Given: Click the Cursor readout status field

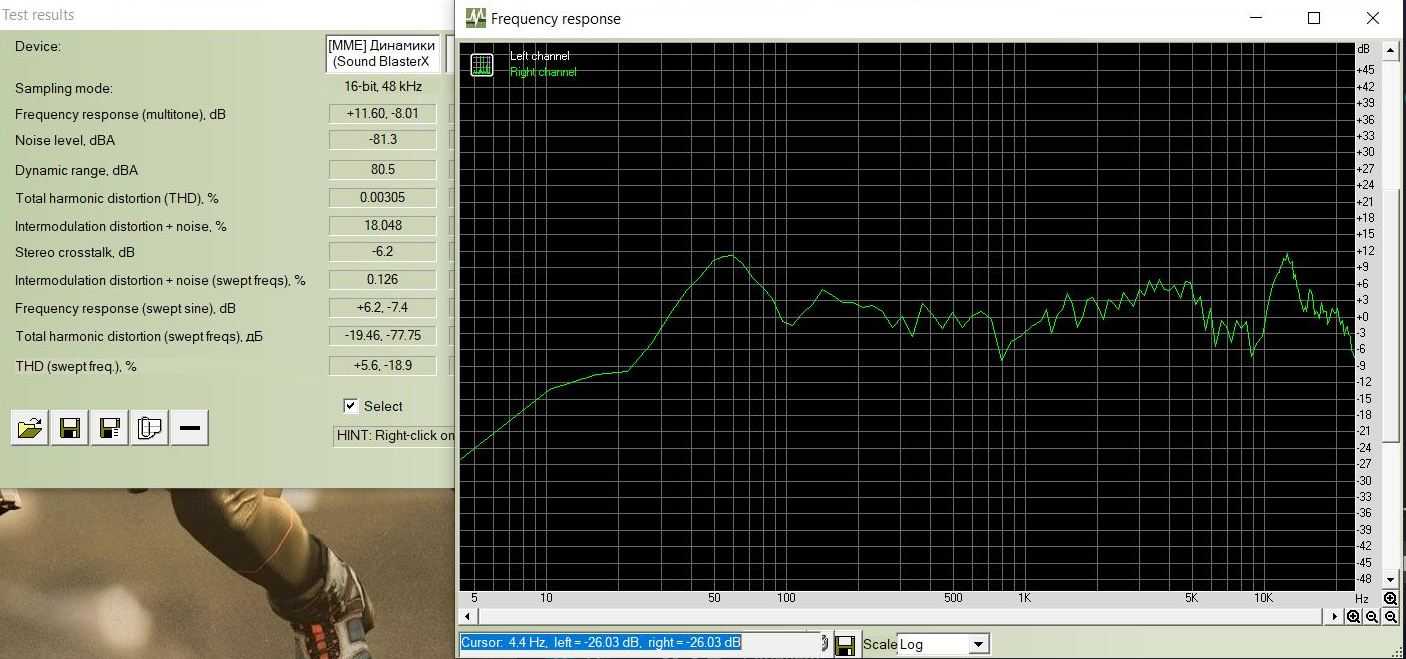Looking at the screenshot, I should pos(640,643).
